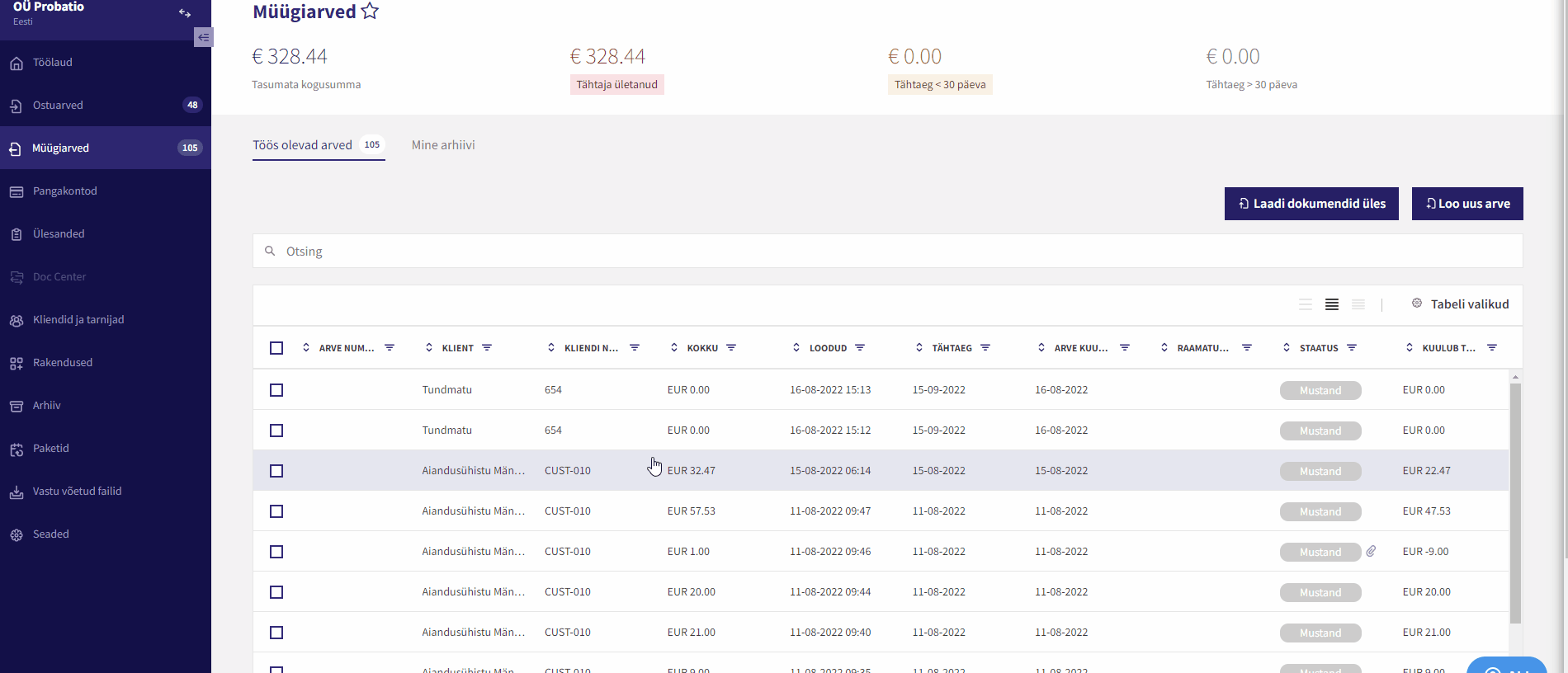Check the row created 16-08-2022 15:13
Viewport: 1568px width, 673px height.
coord(276,390)
